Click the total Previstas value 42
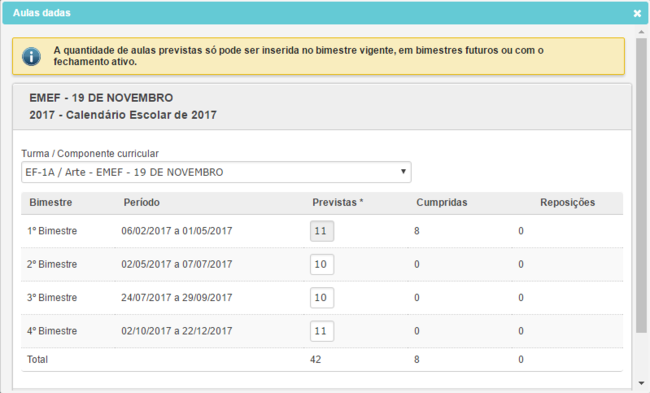Screen dimensions: 650x393 point(315,359)
